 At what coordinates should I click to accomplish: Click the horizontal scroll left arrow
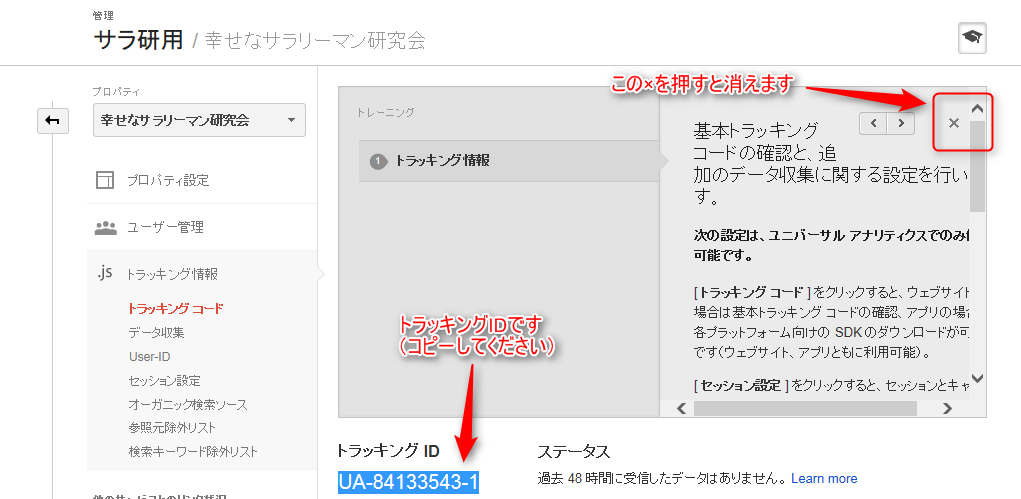[x=682, y=408]
